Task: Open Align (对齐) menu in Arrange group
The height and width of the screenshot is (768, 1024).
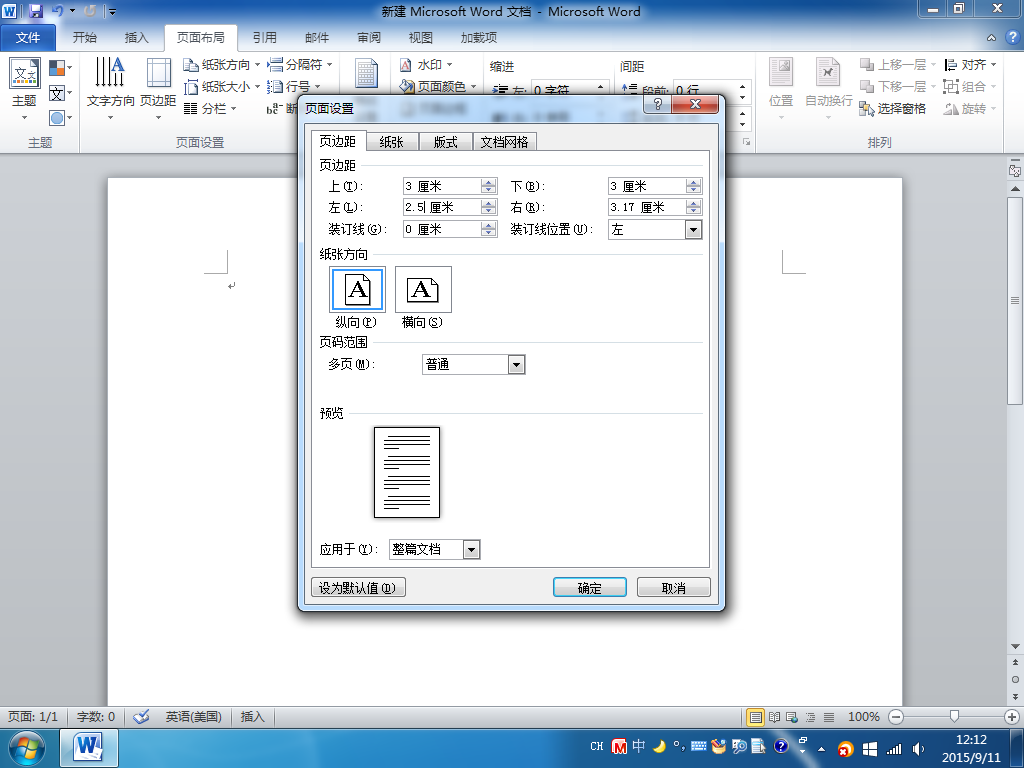Action: (970, 65)
